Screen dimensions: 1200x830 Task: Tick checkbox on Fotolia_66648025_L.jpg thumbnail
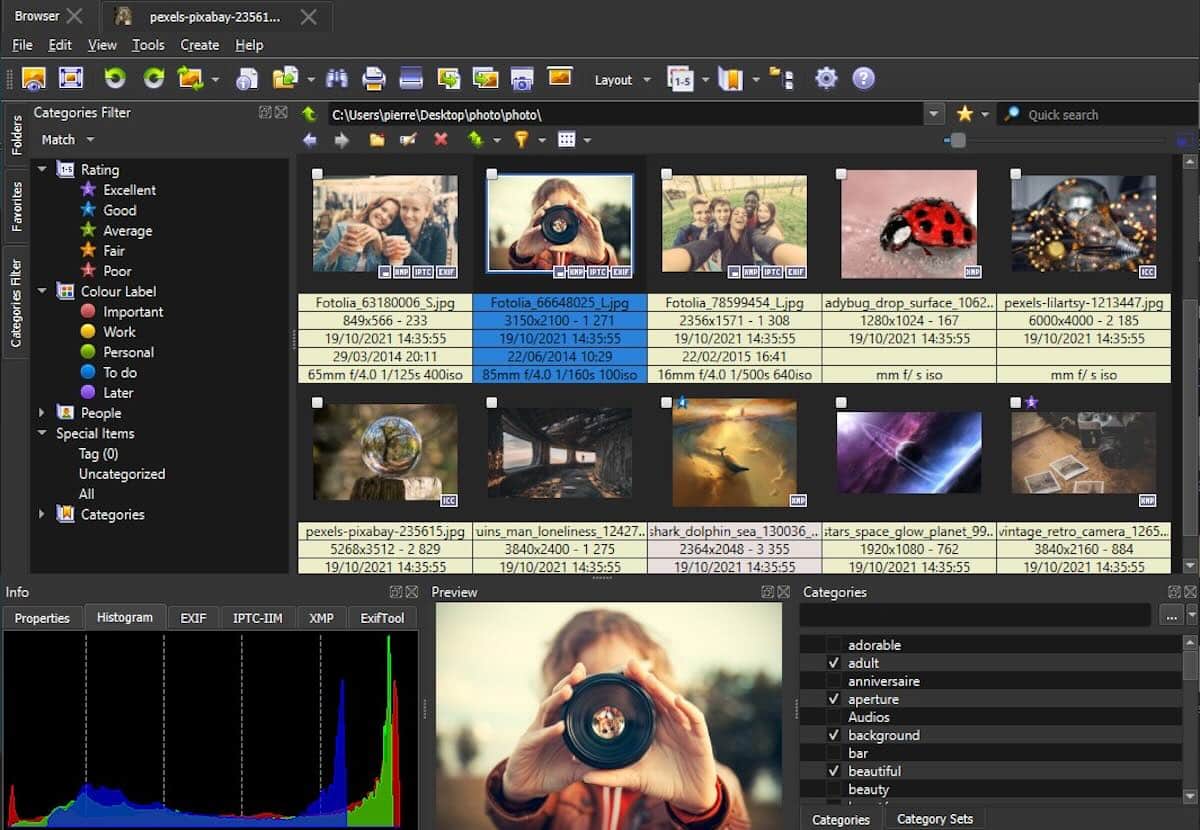[x=492, y=174]
